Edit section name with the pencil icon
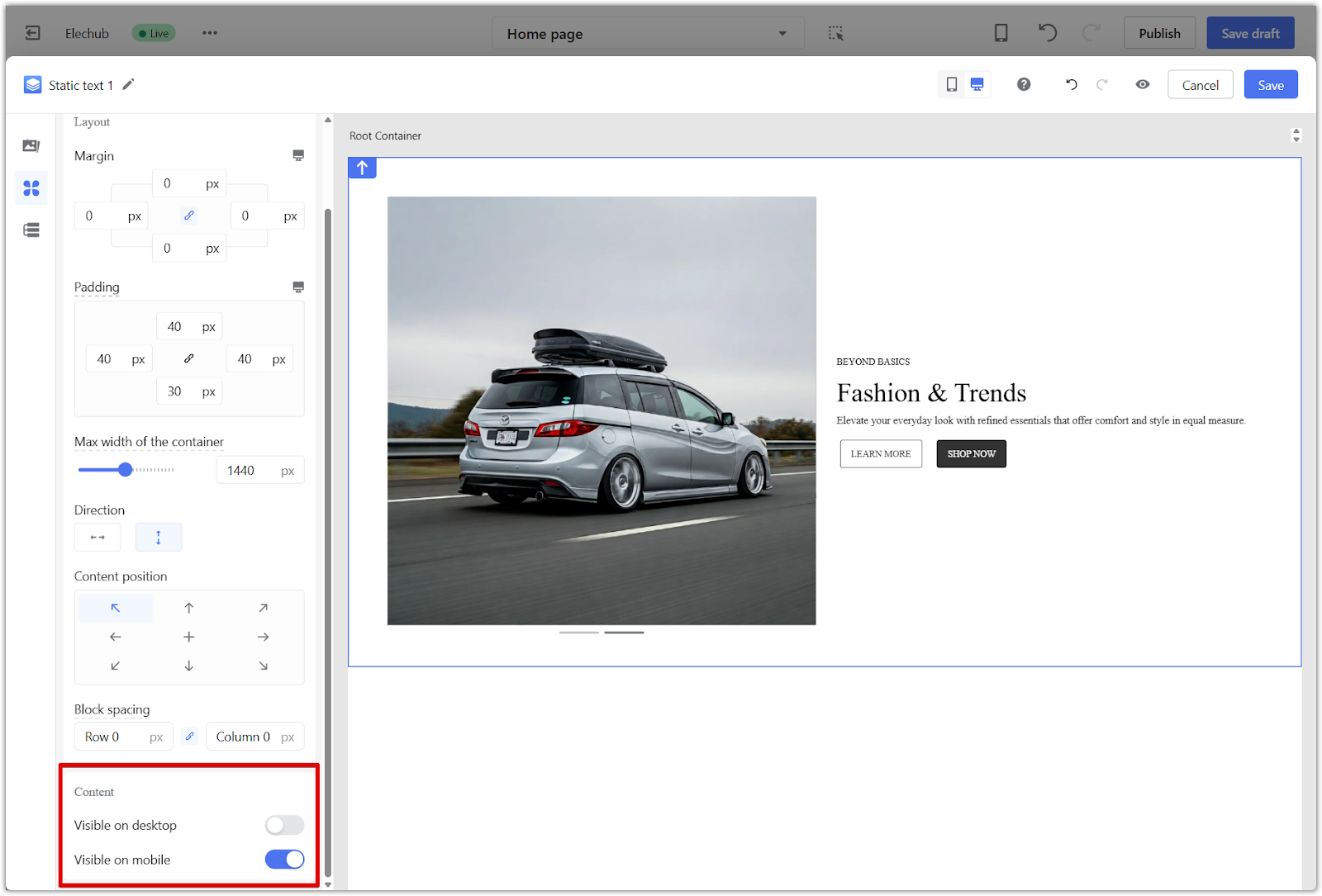This screenshot has height=896, width=1322. (128, 84)
